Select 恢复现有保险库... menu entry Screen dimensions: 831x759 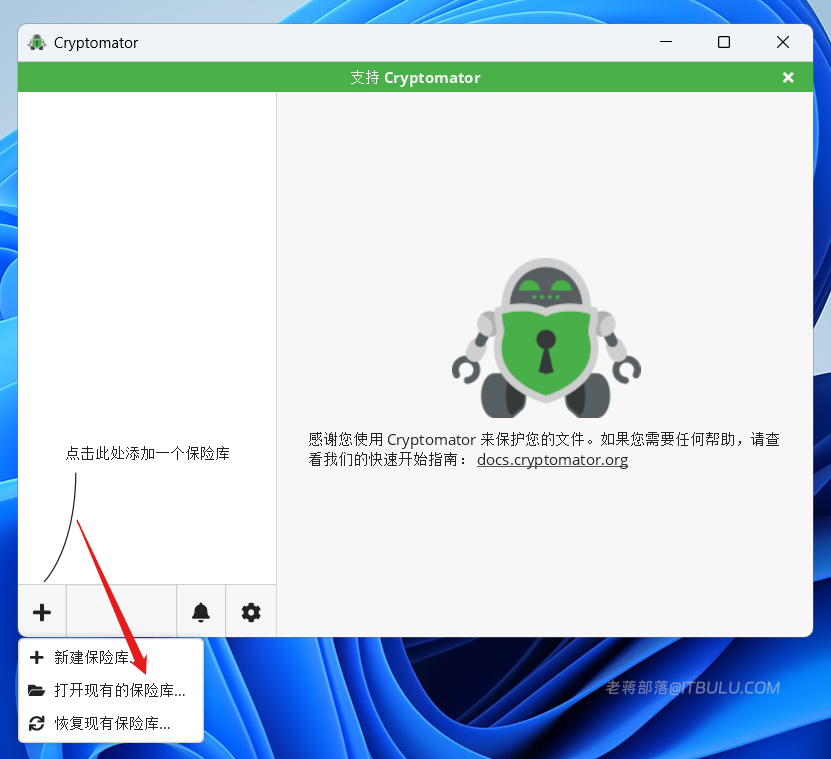click(x=111, y=723)
